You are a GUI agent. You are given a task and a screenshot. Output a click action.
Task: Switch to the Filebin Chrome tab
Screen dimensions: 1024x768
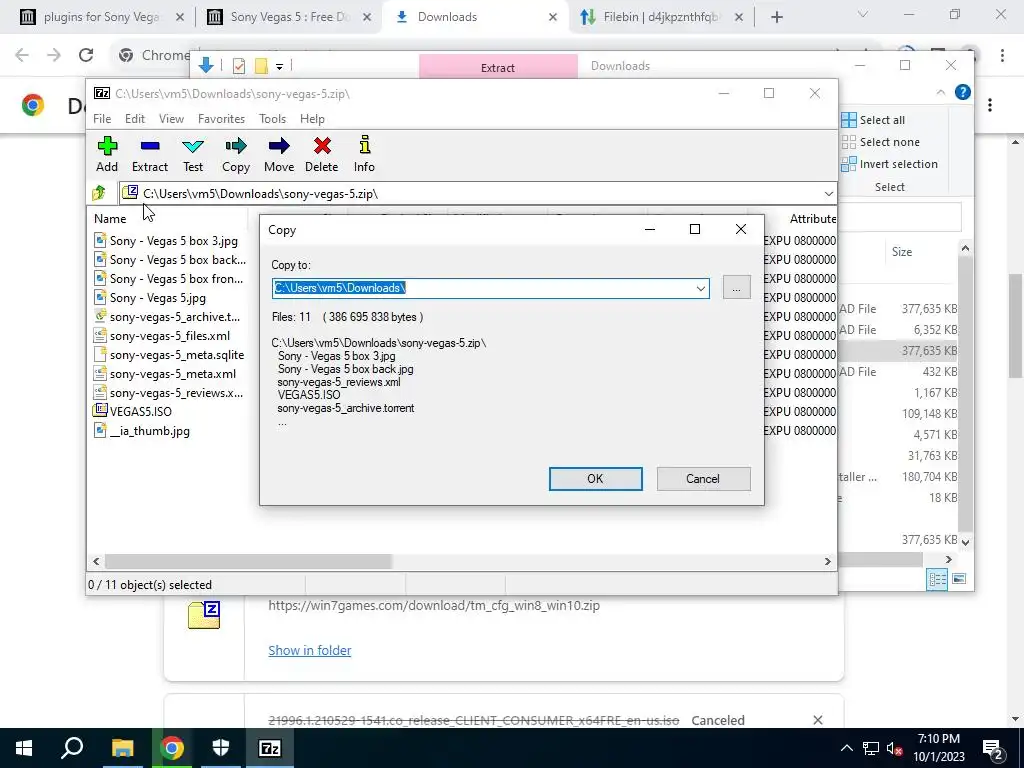point(661,17)
